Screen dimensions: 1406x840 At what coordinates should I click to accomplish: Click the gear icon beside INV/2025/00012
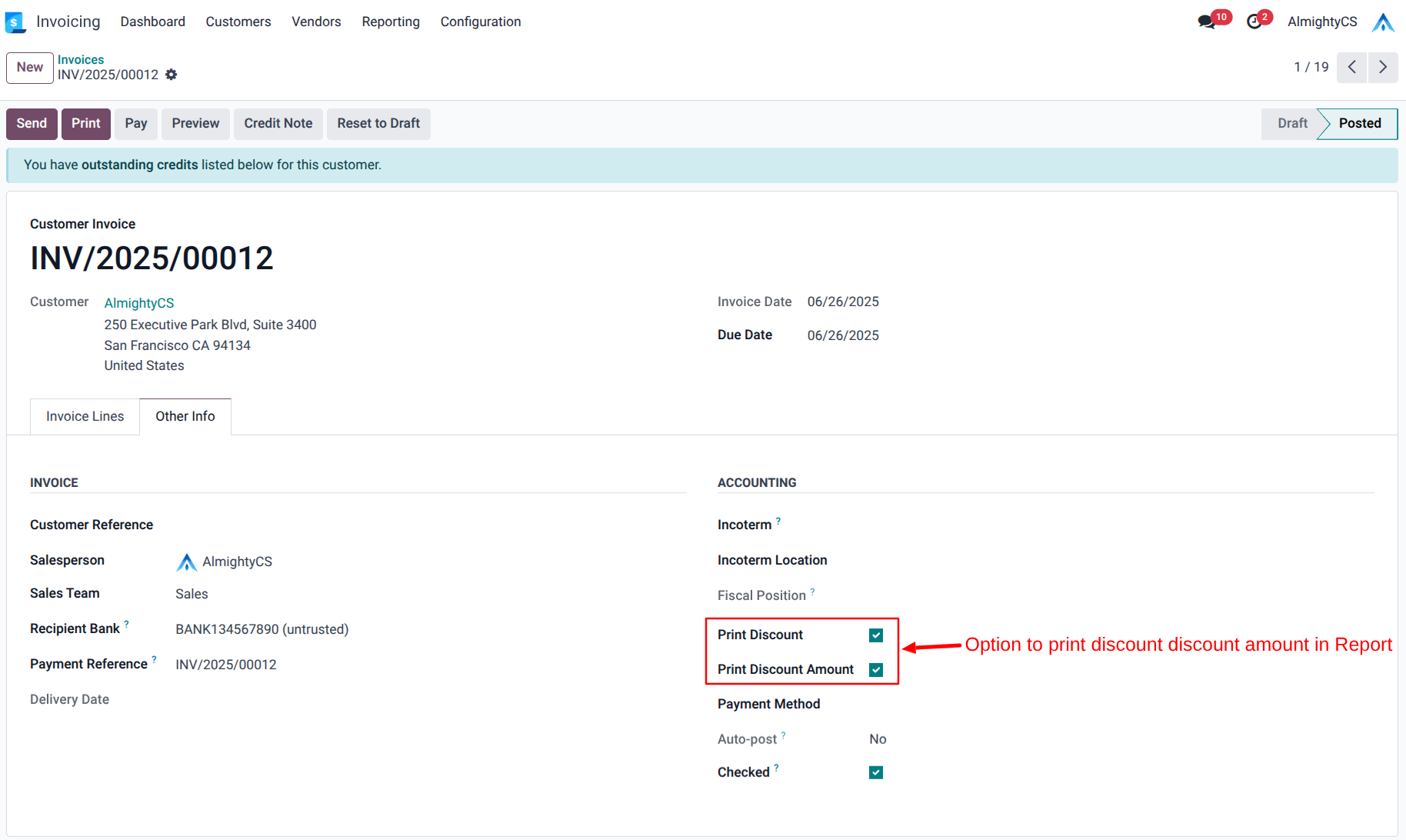click(x=172, y=75)
